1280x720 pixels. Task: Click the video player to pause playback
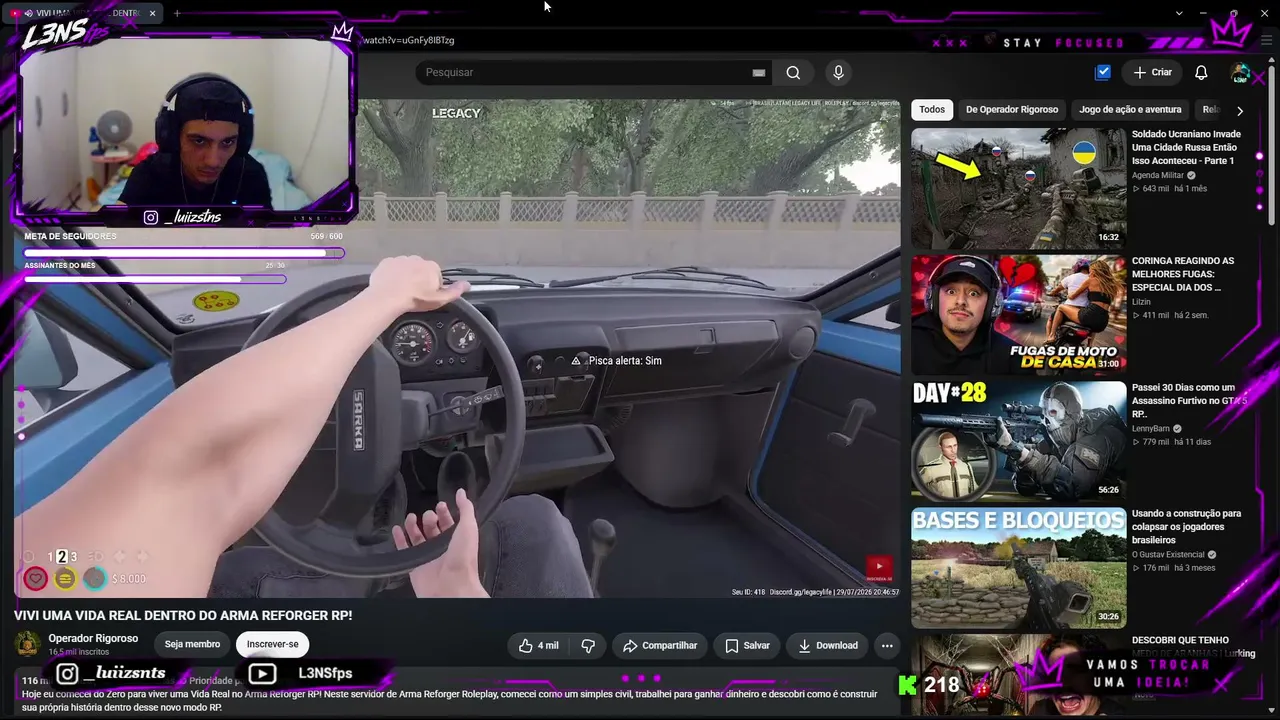click(x=457, y=348)
